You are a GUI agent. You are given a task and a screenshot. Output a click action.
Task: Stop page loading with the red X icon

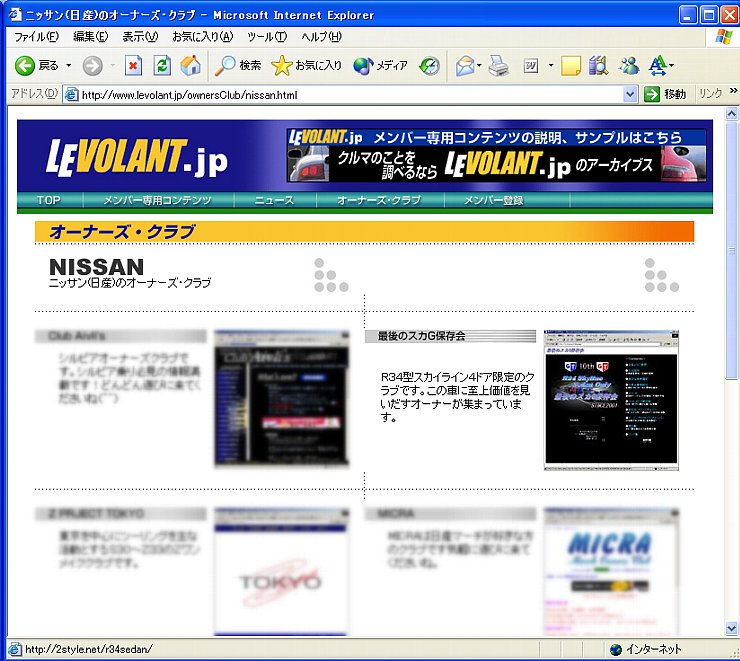click(x=133, y=66)
